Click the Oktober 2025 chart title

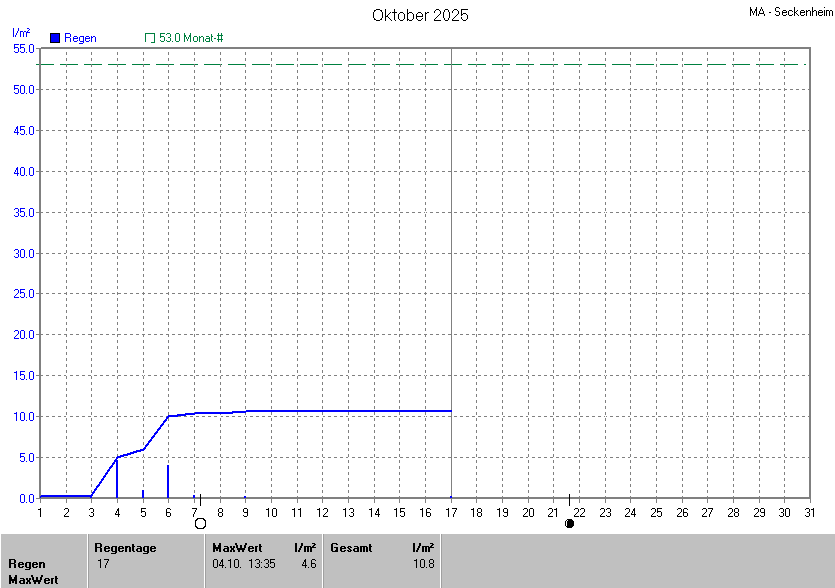pyautogui.click(x=420, y=15)
